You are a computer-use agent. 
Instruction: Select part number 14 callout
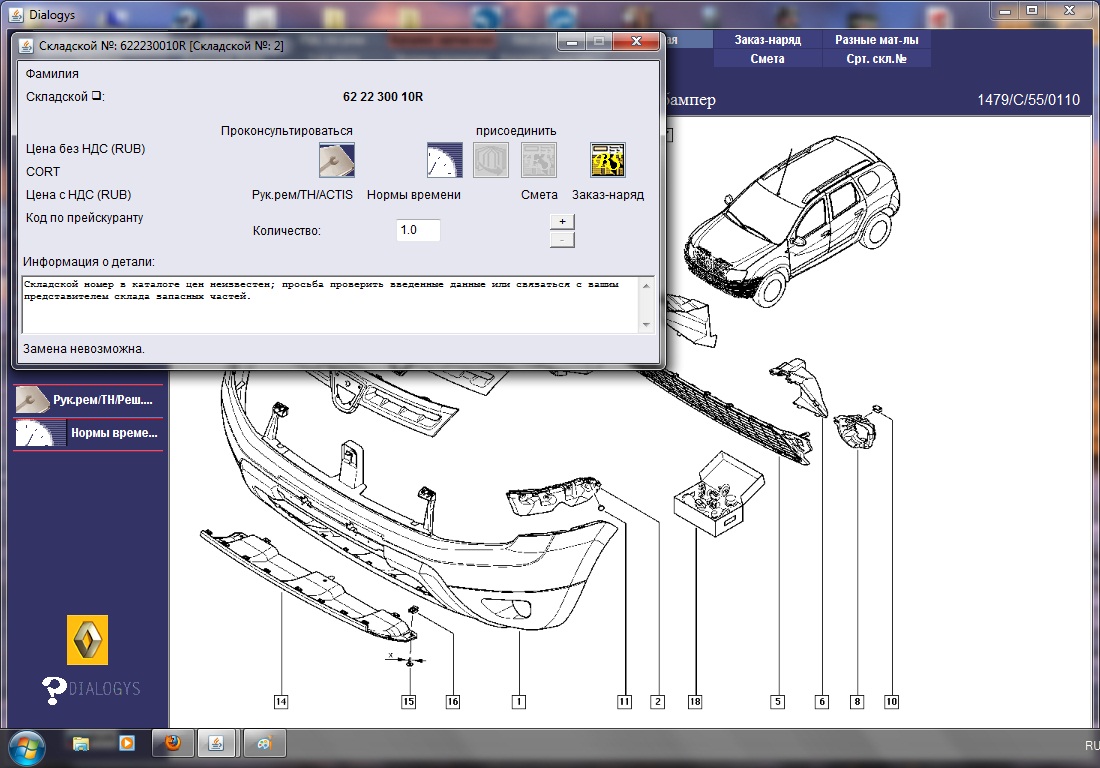(281, 701)
